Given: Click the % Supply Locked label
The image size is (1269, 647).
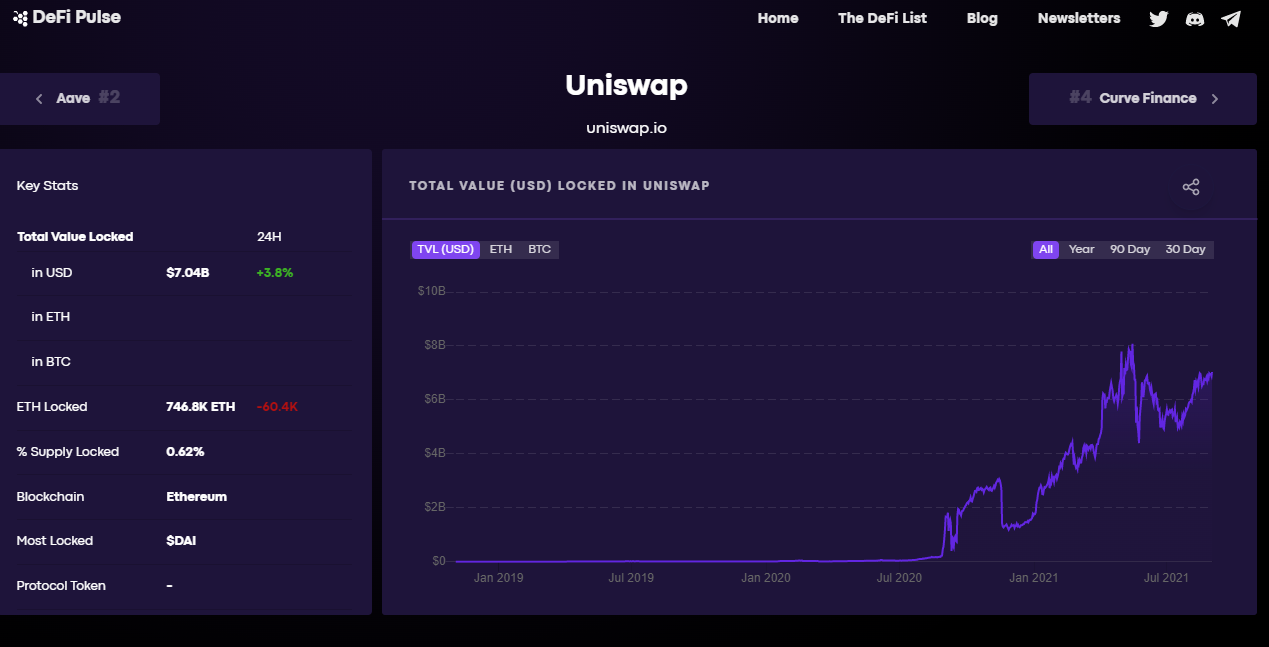Looking at the screenshot, I should click(68, 452).
